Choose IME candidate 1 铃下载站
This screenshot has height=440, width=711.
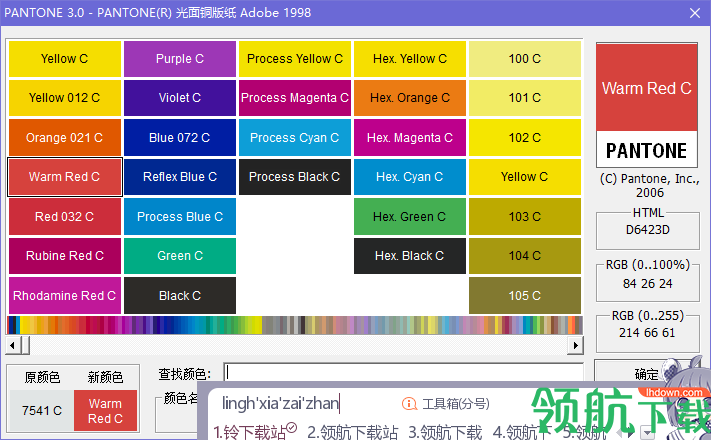[x=255, y=431]
